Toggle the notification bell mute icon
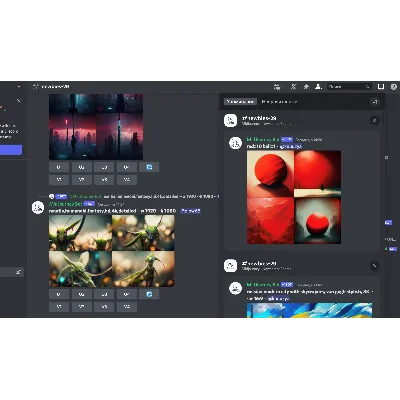 (x=293, y=87)
